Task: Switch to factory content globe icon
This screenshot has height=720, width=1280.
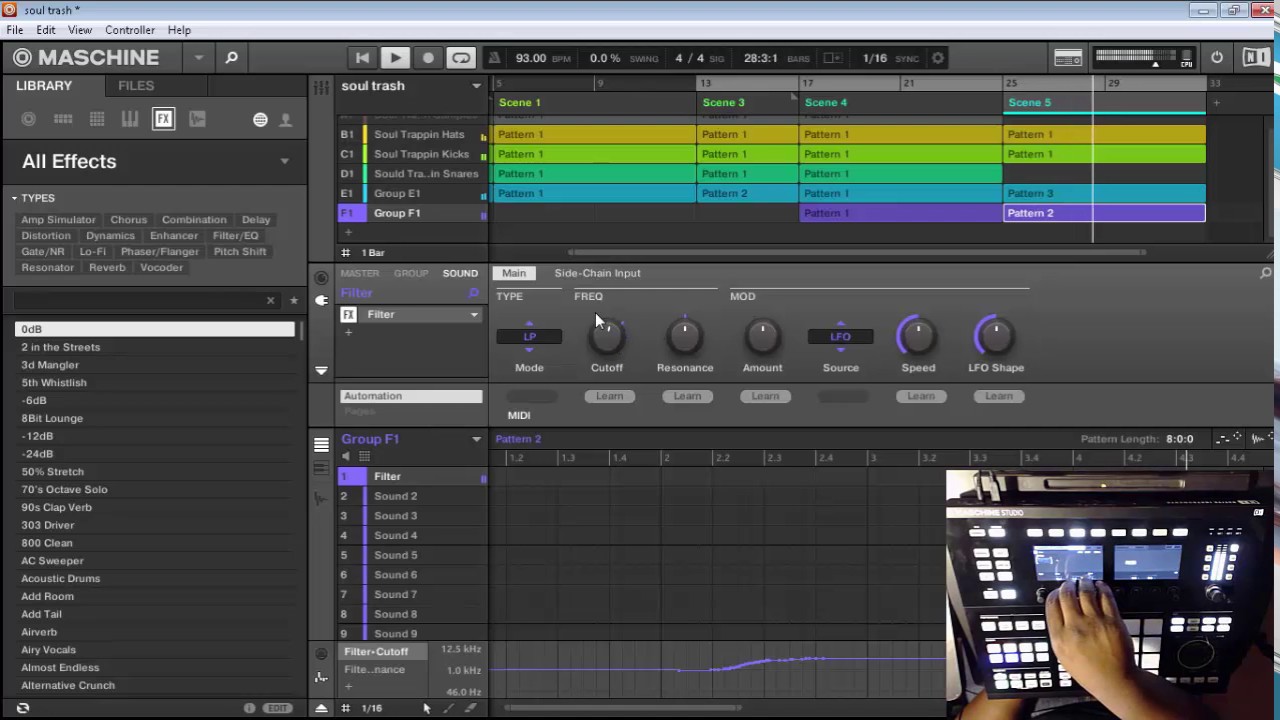Action: pos(260,119)
